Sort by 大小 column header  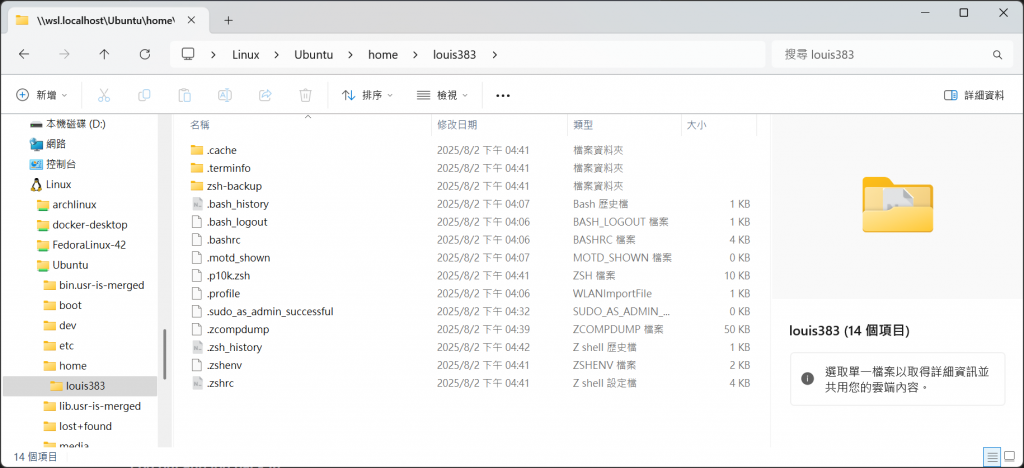click(x=718, y=125)
